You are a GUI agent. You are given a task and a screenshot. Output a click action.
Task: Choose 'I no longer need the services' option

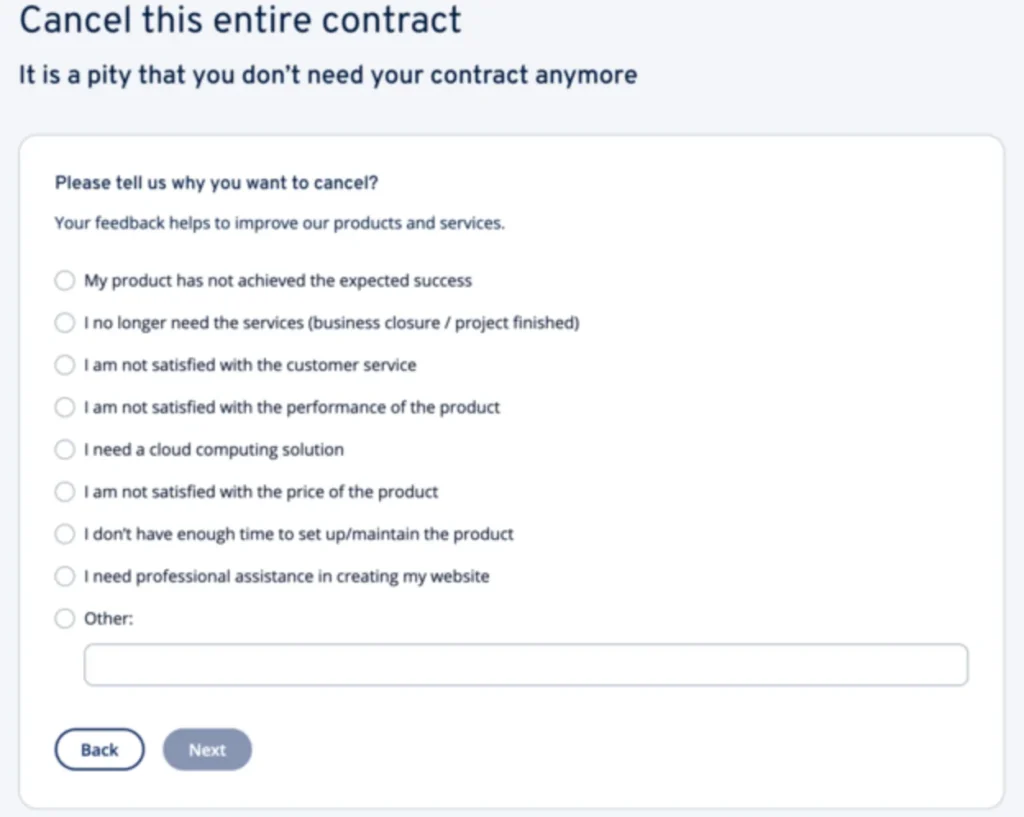(65, 323)
